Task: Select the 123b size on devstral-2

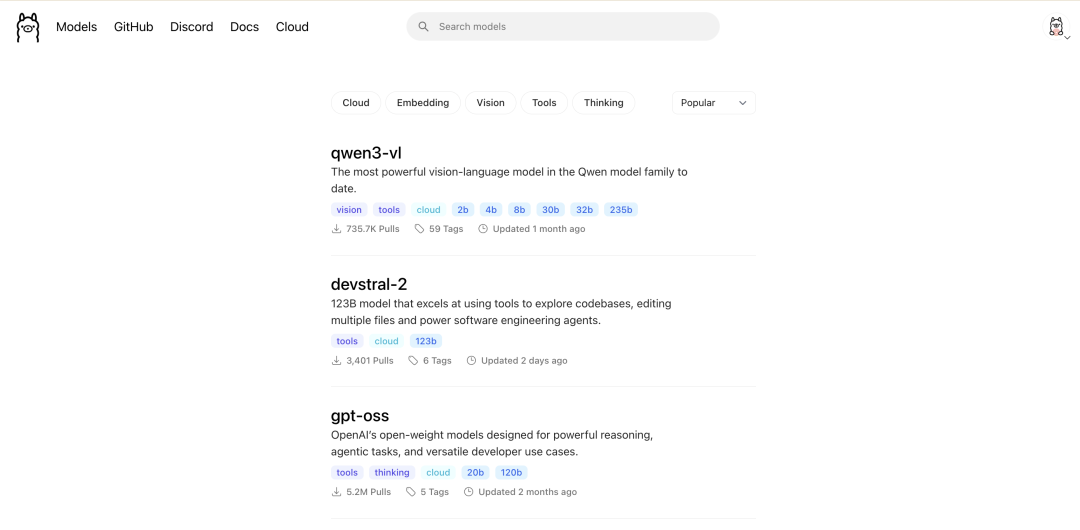Action: 426,341
